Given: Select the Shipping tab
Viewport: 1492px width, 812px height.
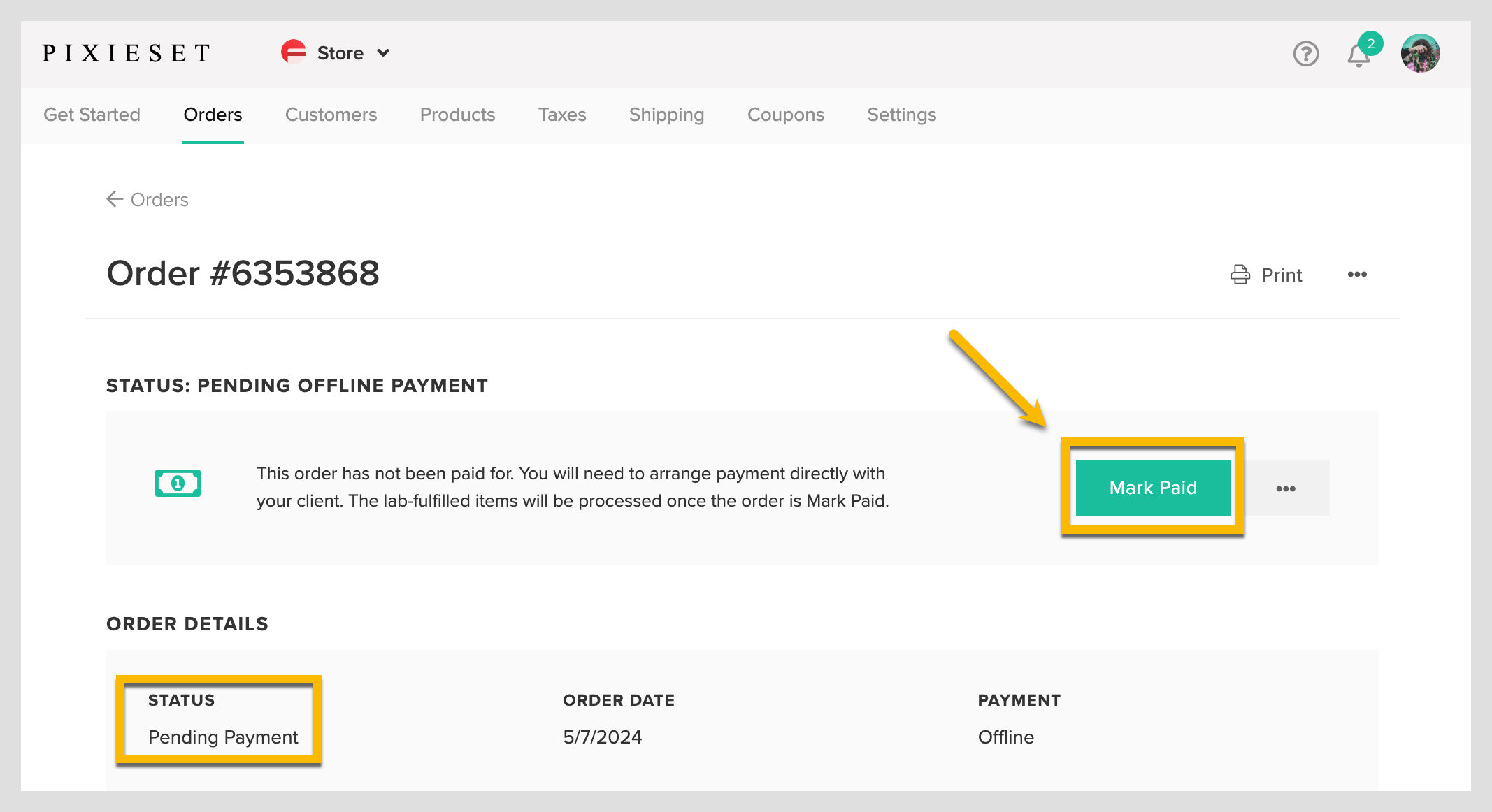Looking at the screenshot, I should [666, 115].
